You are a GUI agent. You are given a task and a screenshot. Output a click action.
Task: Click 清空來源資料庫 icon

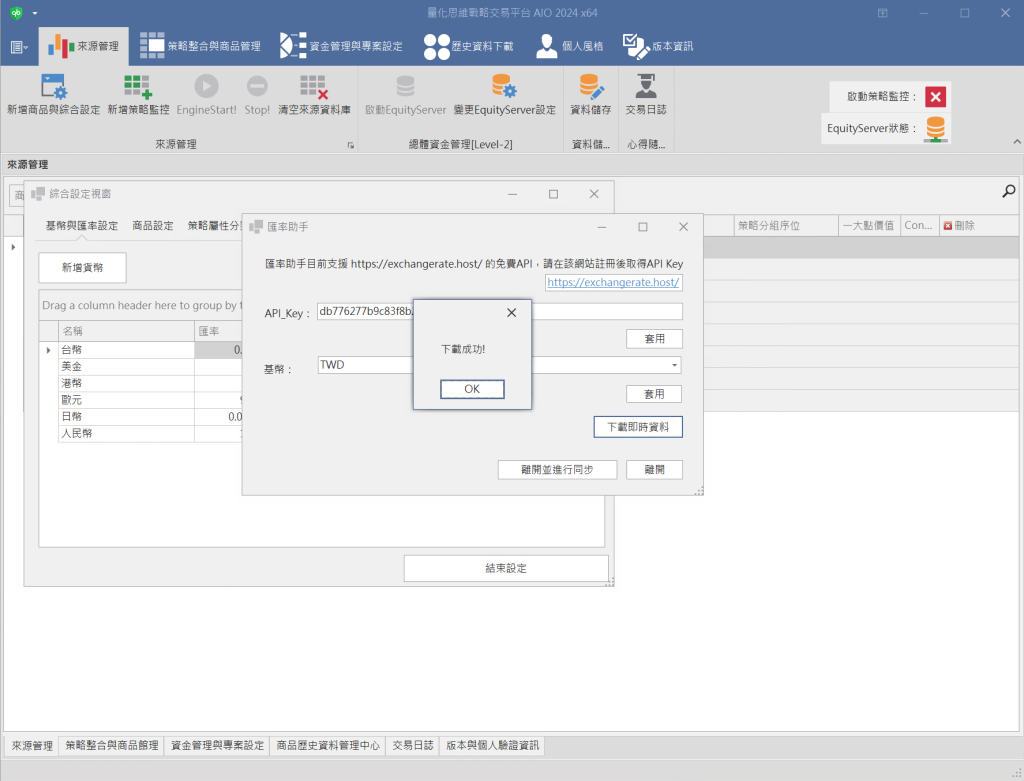[x=314, y=87]
